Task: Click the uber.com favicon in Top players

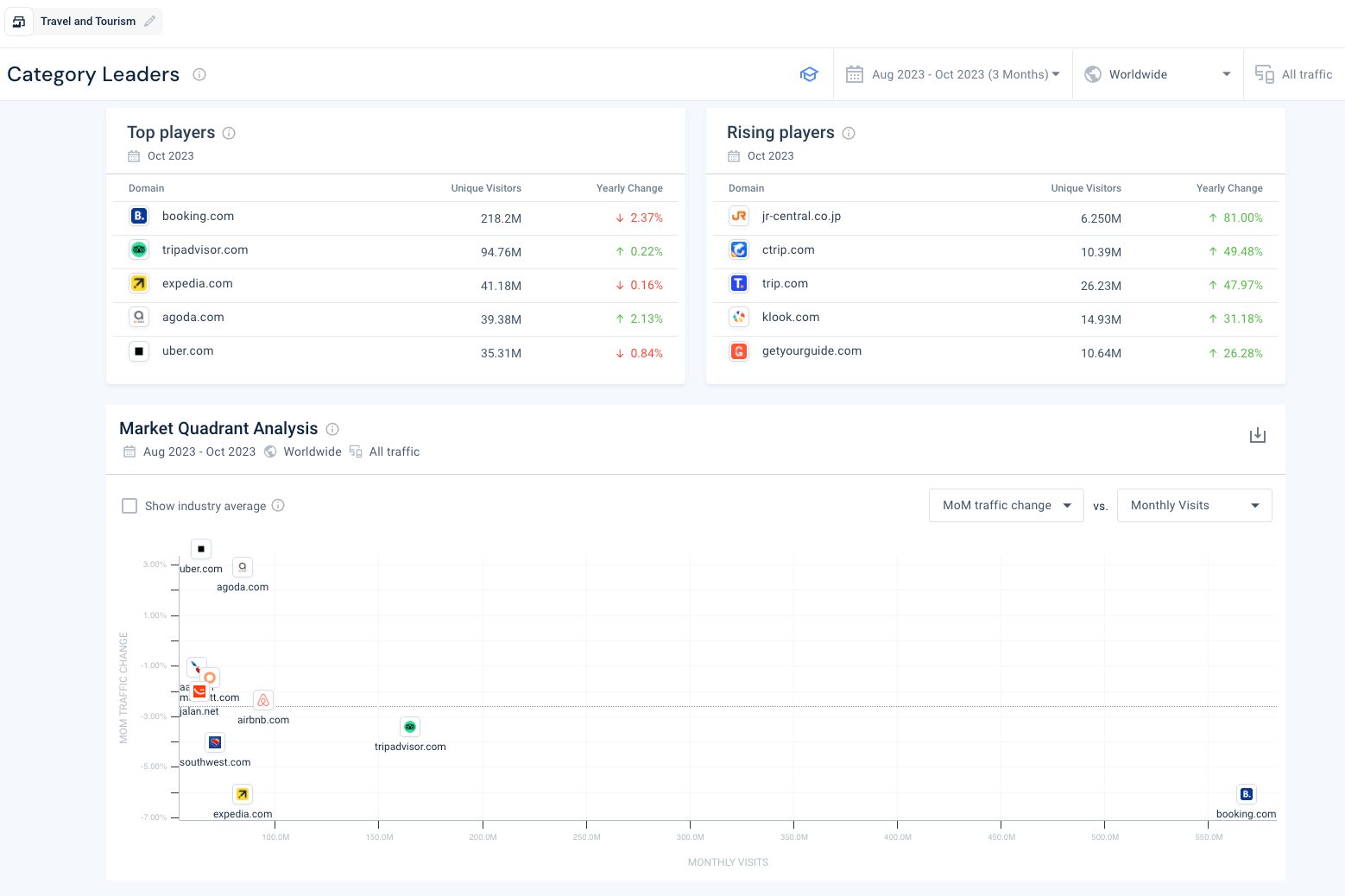Action: tap(139, 350)
